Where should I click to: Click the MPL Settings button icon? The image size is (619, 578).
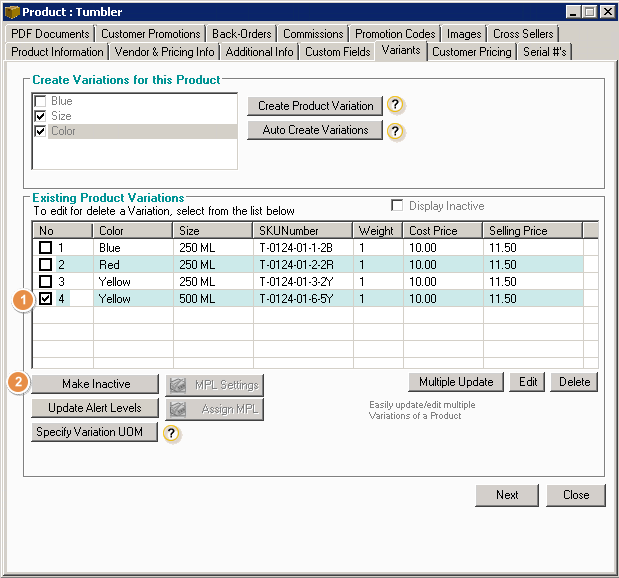pos(179,384)
